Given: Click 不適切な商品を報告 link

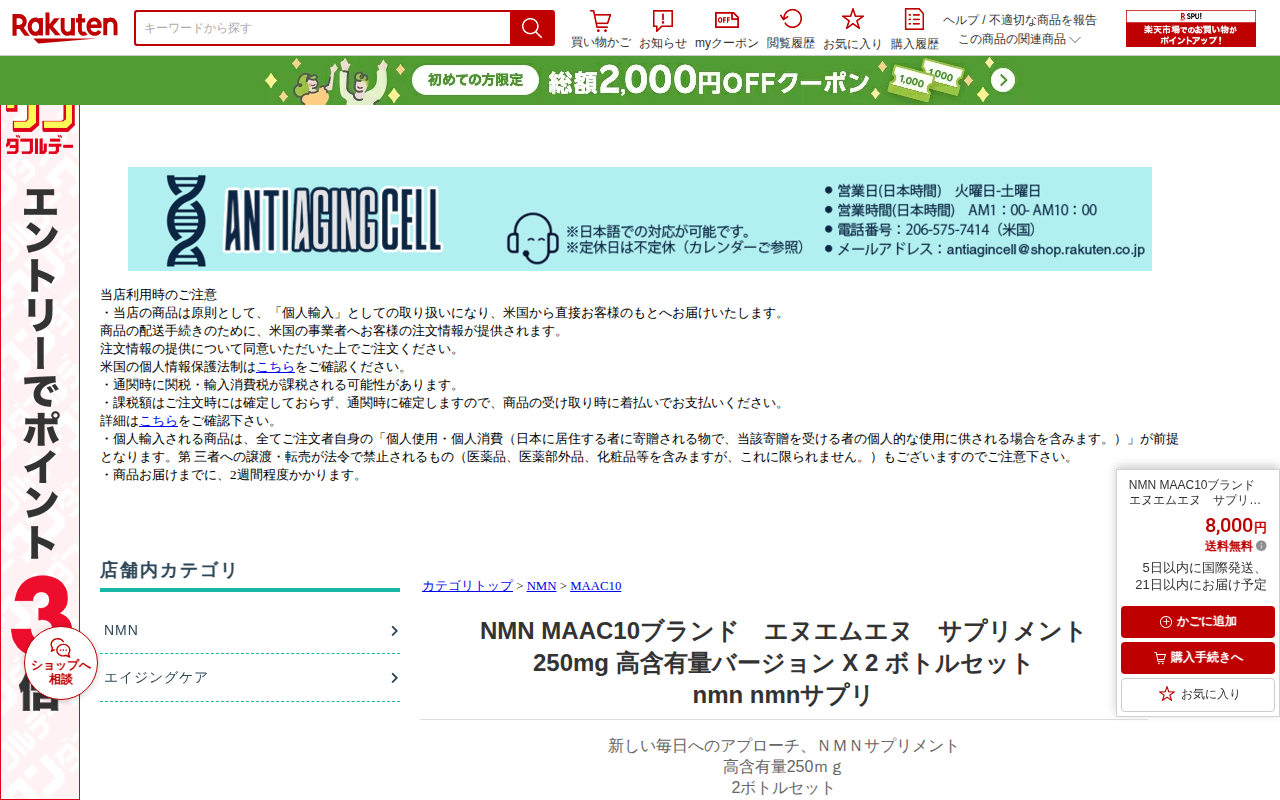Looking at the screenshot, I should 1043,20.
